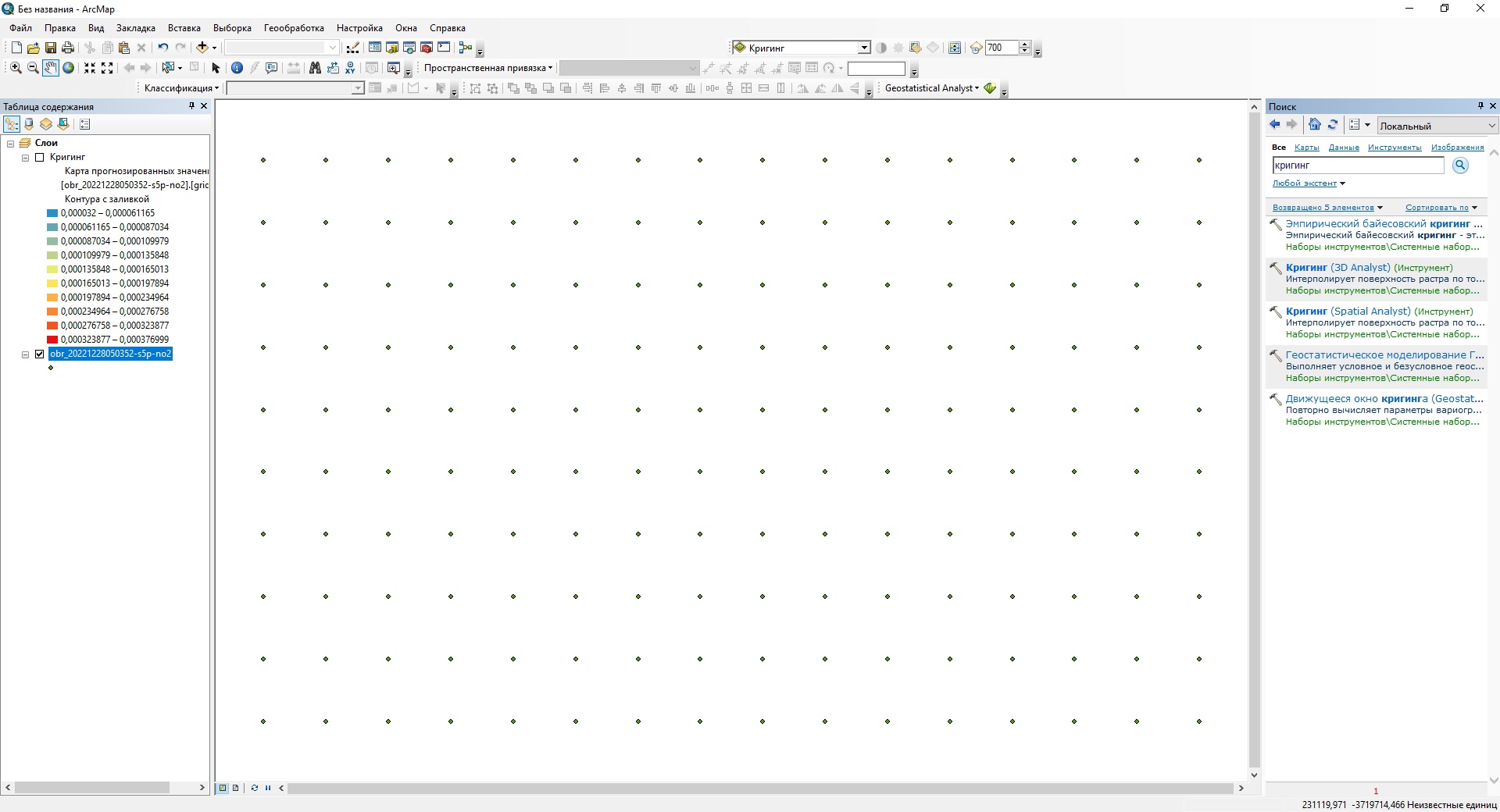Uncheck the obr_20221228050352-s5p-no2 layer
The width and height of the screenshot is (1500, 812).
pyautogui.click(x=40, y=354)
